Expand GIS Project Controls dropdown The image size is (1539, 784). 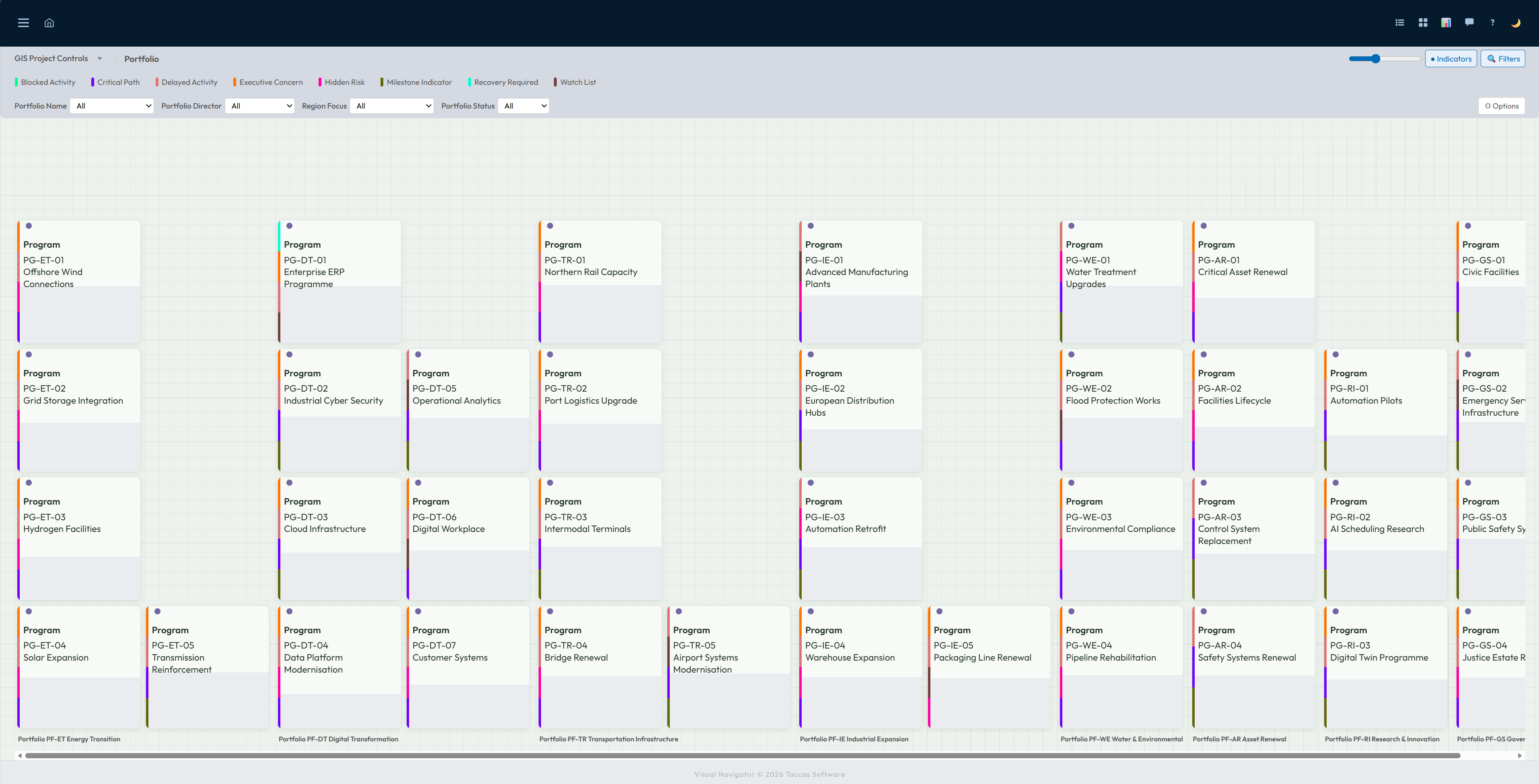[58, 59]
